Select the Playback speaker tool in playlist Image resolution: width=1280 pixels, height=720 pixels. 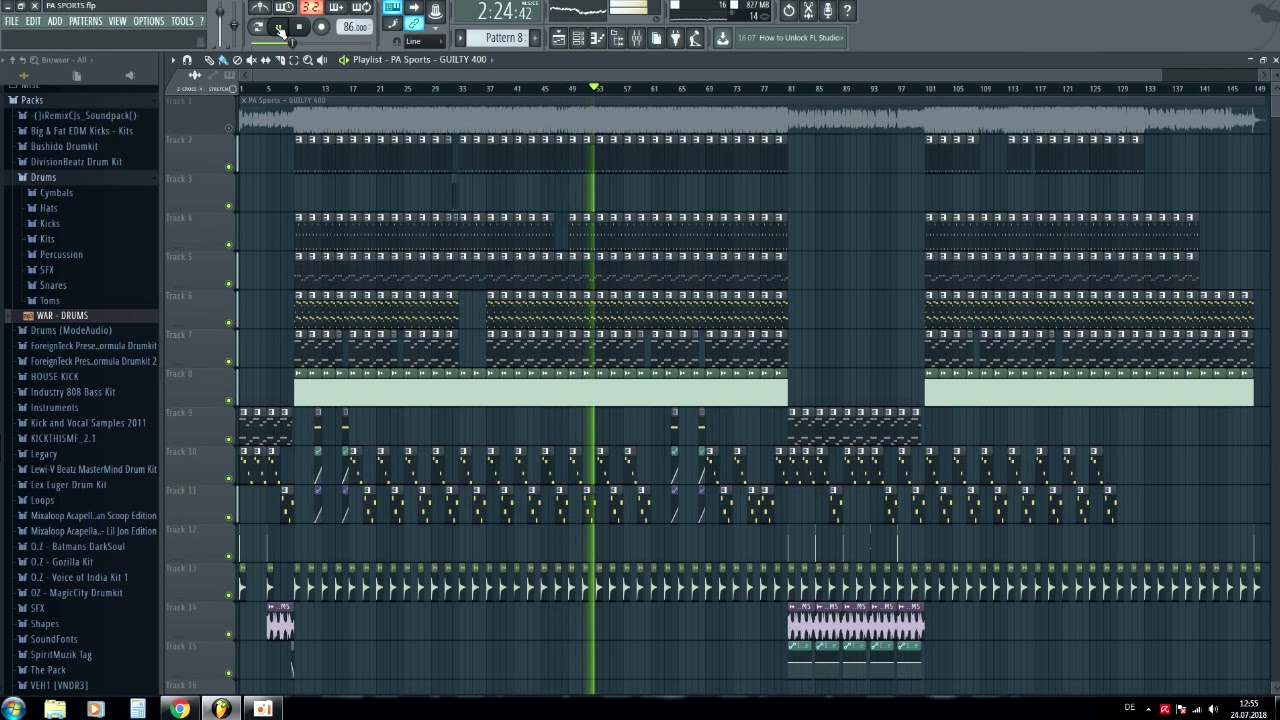322,60
